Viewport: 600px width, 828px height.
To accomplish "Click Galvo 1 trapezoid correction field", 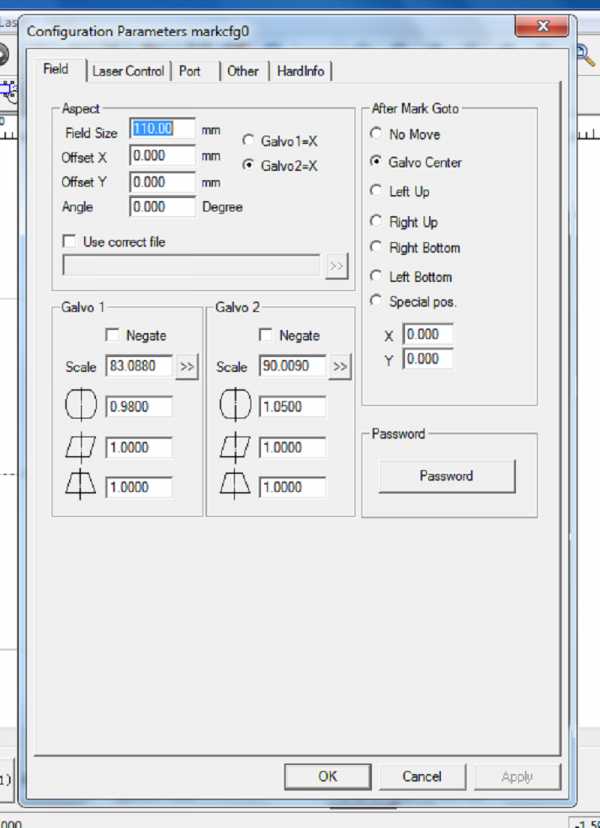I will coord(139,487).
